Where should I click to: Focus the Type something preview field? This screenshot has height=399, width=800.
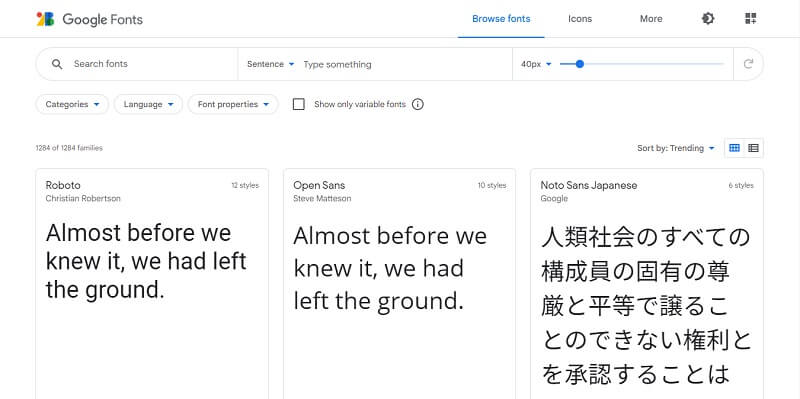tap(406, 64)
